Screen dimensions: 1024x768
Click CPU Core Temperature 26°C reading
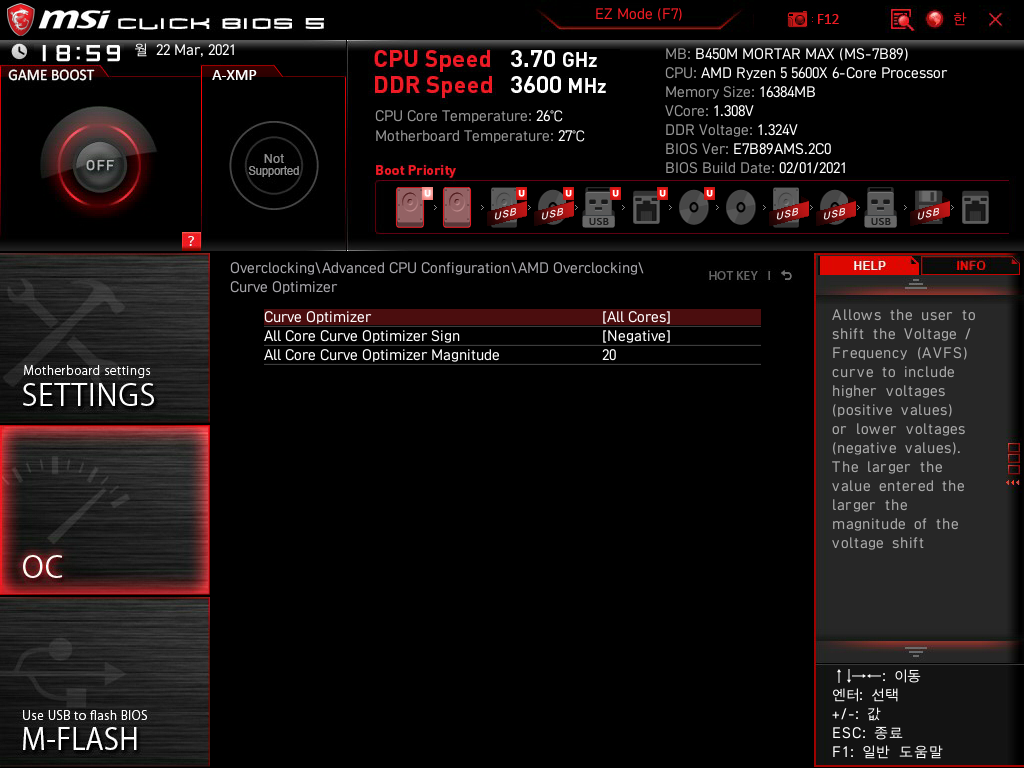pyautogui.click(x=468, y=116)
